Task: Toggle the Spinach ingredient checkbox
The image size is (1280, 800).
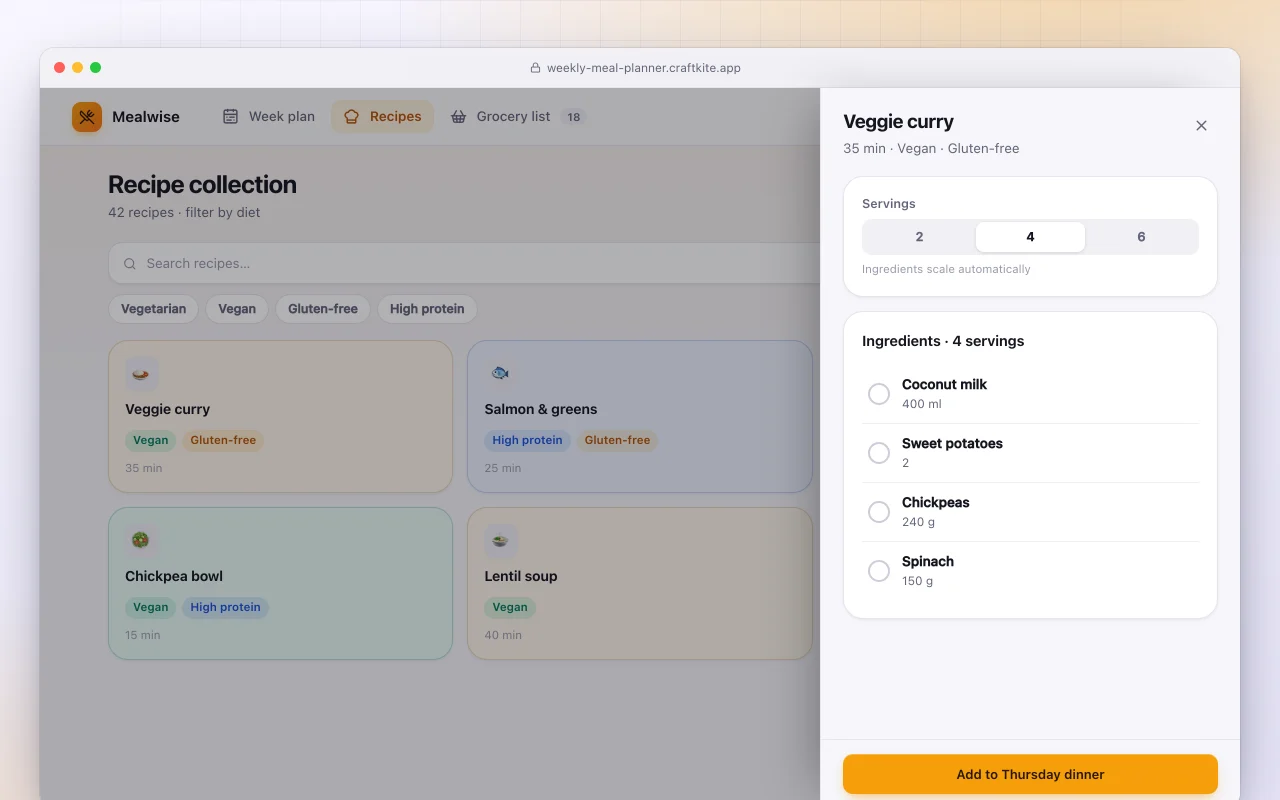Action: coord(879,571)
